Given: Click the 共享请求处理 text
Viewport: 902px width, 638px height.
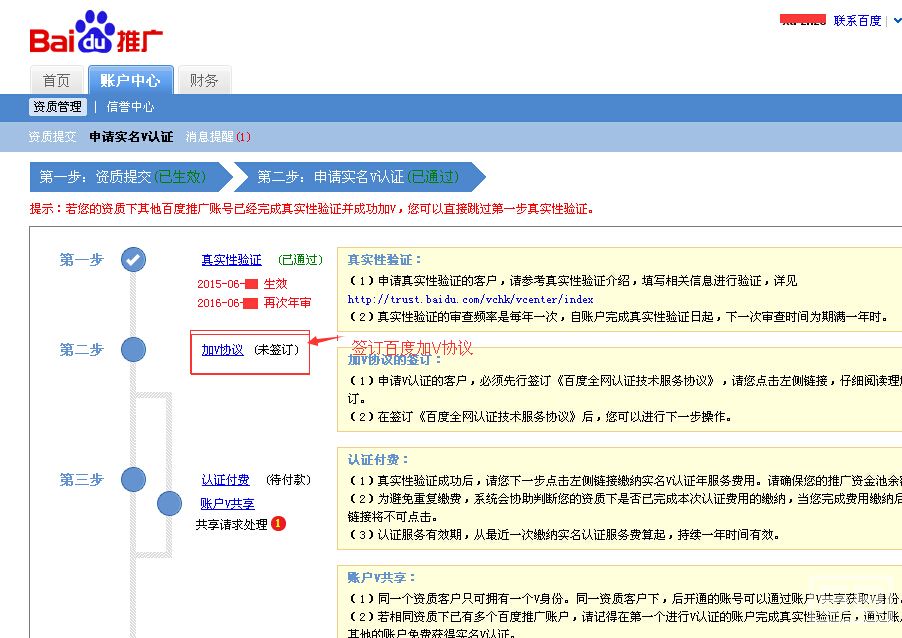Looking at the screenshot, I should coord(231,525).
